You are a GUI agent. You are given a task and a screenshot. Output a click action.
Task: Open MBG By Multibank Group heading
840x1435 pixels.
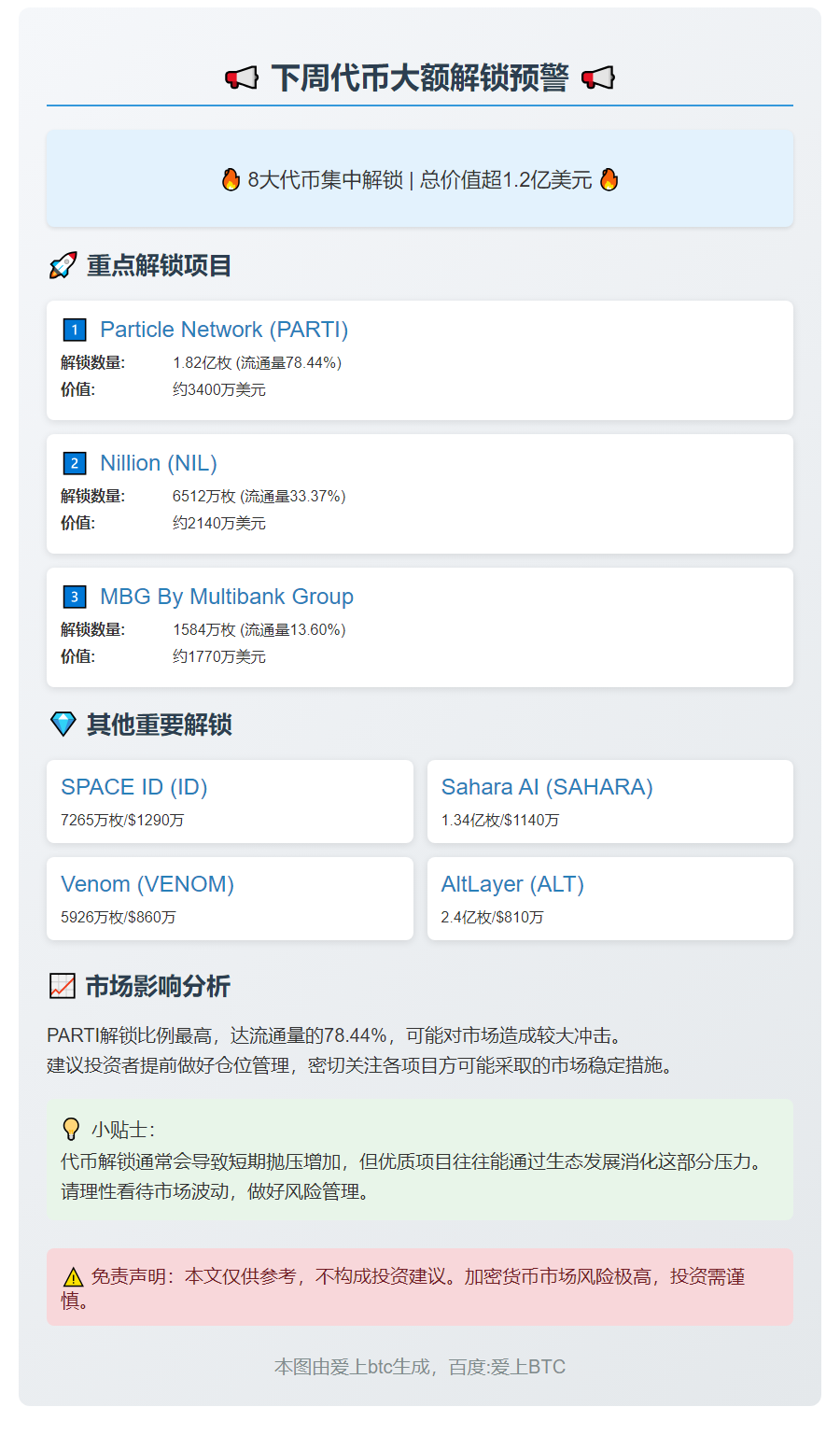tap(227, 597)
